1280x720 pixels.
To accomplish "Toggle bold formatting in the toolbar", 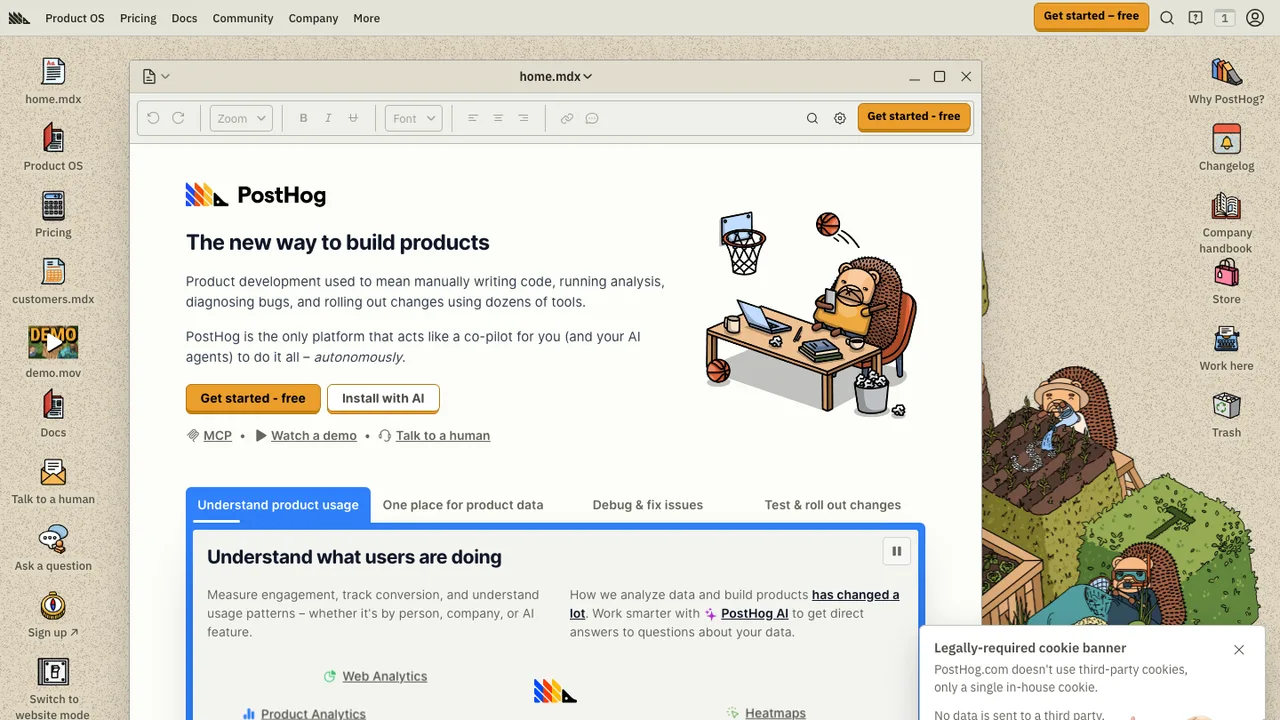I will point(303,118).
